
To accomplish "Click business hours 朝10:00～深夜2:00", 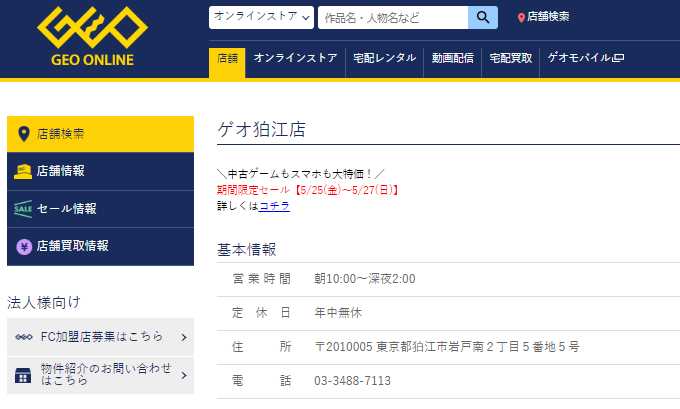I will pos(365,278).
